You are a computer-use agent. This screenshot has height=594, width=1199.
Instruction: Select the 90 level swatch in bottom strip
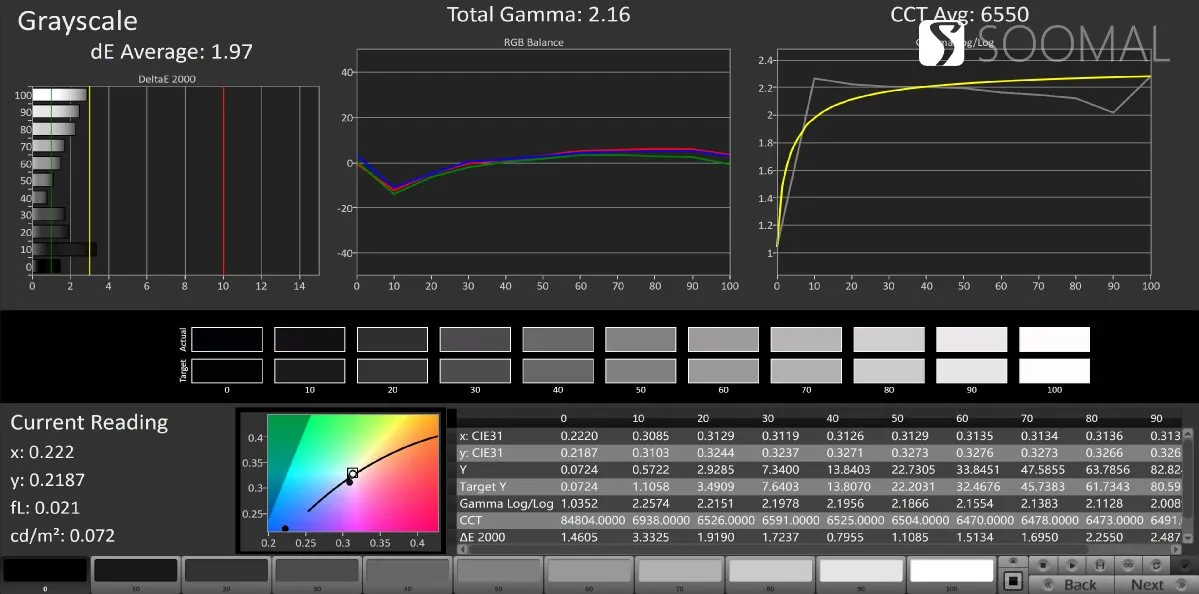point(861,570)
